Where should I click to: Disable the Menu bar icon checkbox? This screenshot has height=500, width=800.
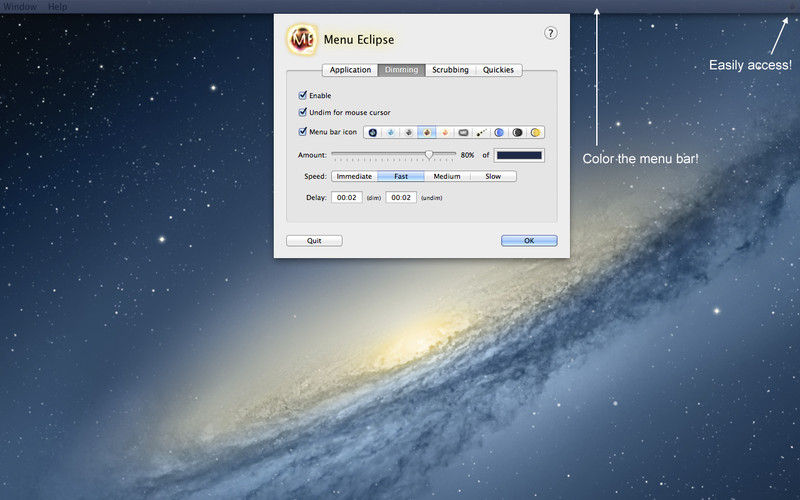303,131
